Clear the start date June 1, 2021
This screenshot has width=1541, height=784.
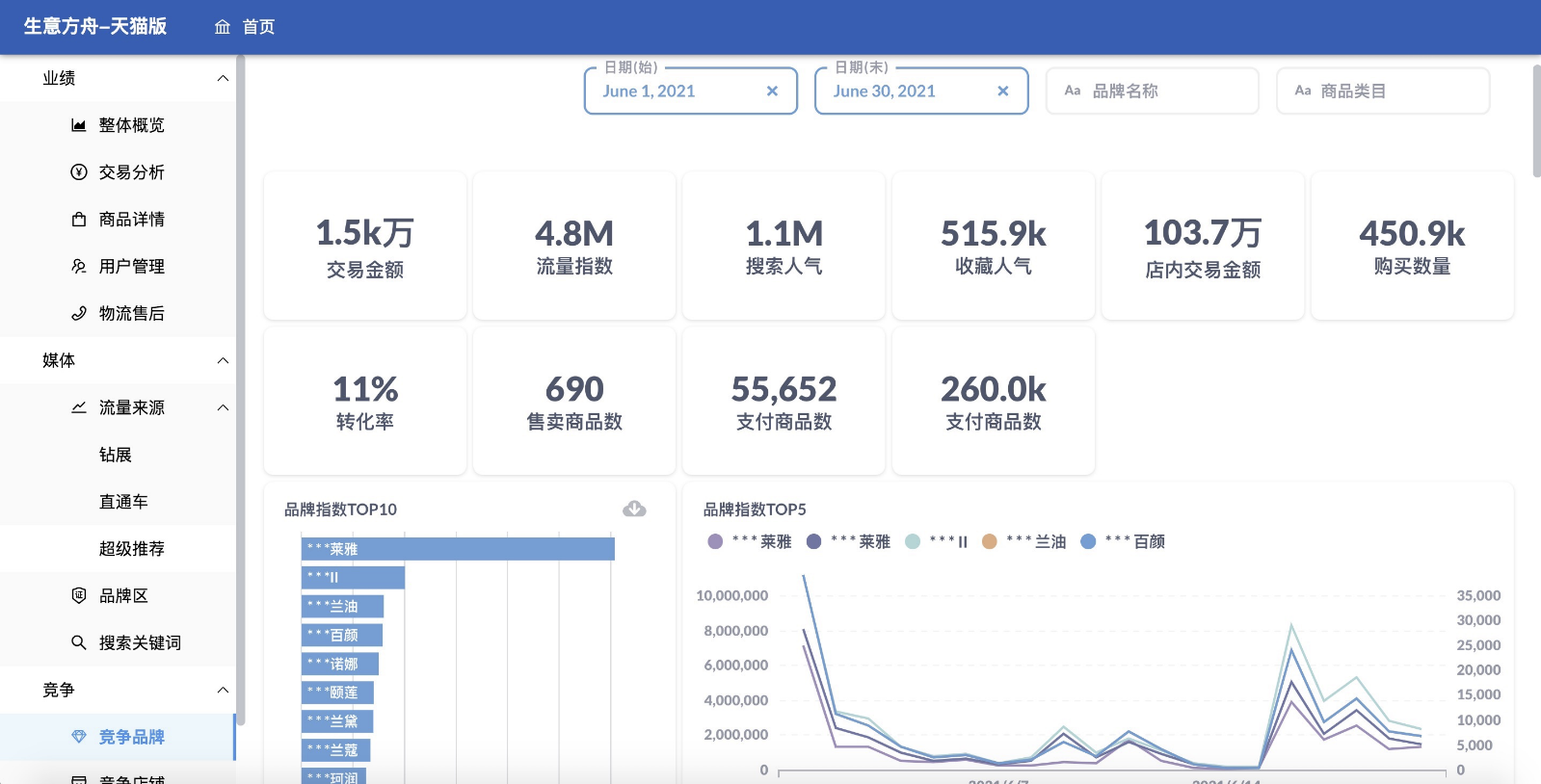[772, 91]
